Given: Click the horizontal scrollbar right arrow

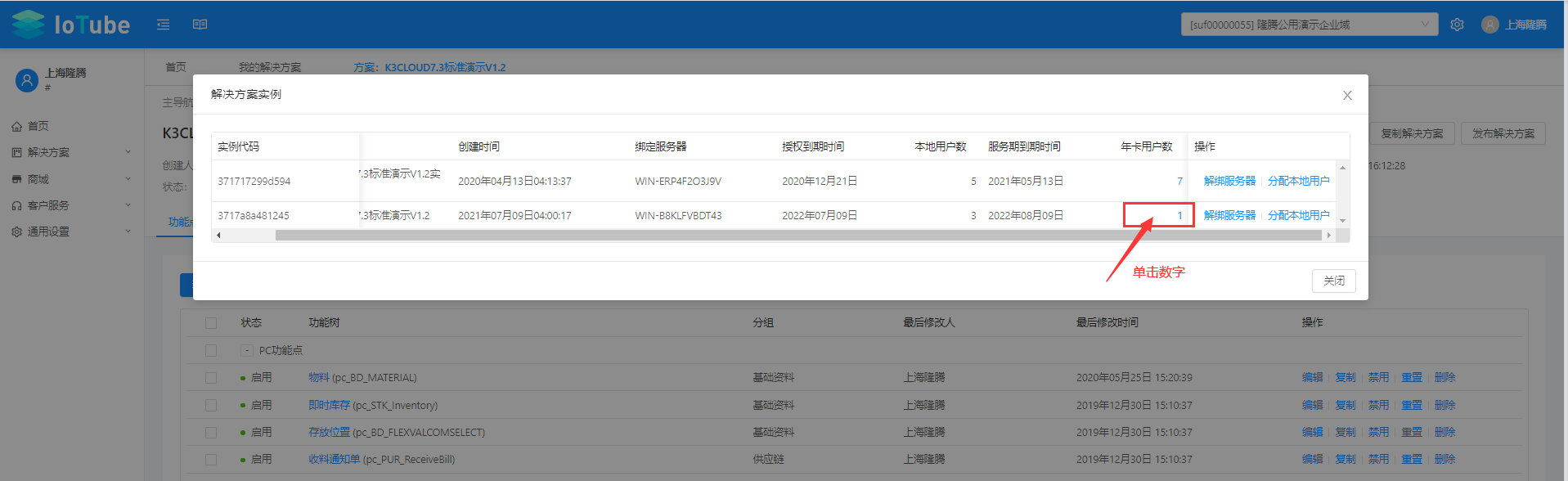Looking at the screenshot, I should [1328, 236].
